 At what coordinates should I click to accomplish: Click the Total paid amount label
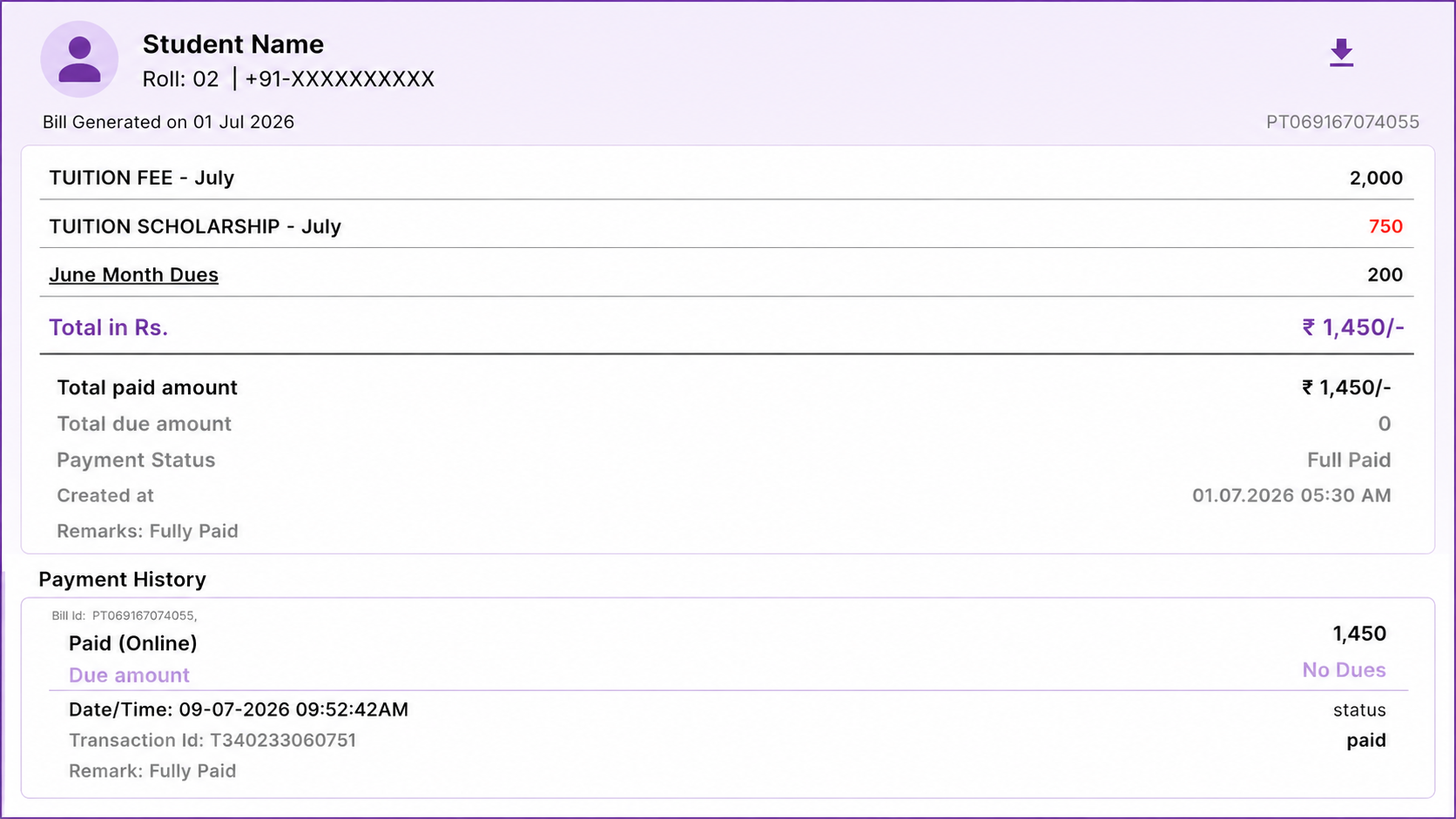tap(147, 387)
